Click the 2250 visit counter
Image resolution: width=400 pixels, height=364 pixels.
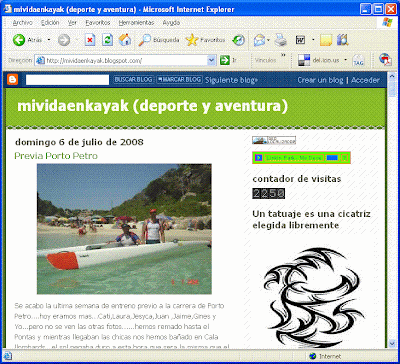tap(269, 193)
